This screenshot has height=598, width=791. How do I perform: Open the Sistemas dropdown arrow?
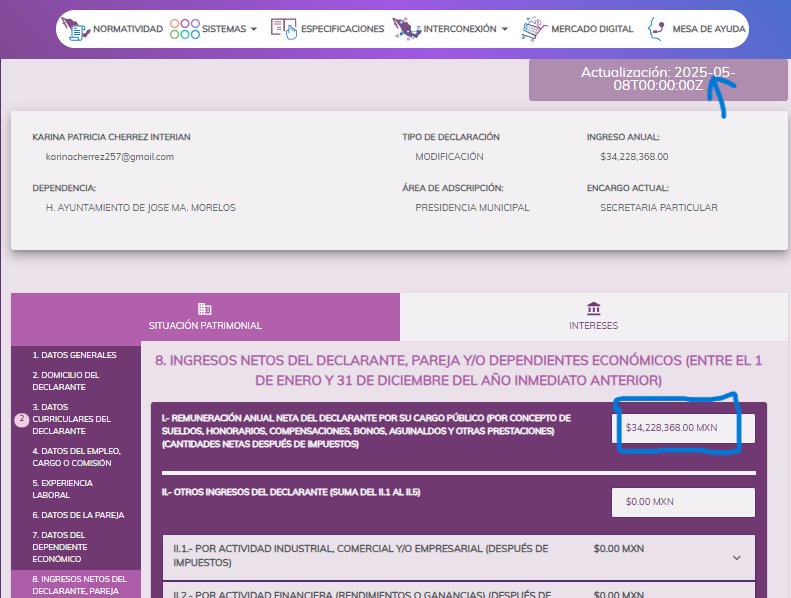point(254,30)
